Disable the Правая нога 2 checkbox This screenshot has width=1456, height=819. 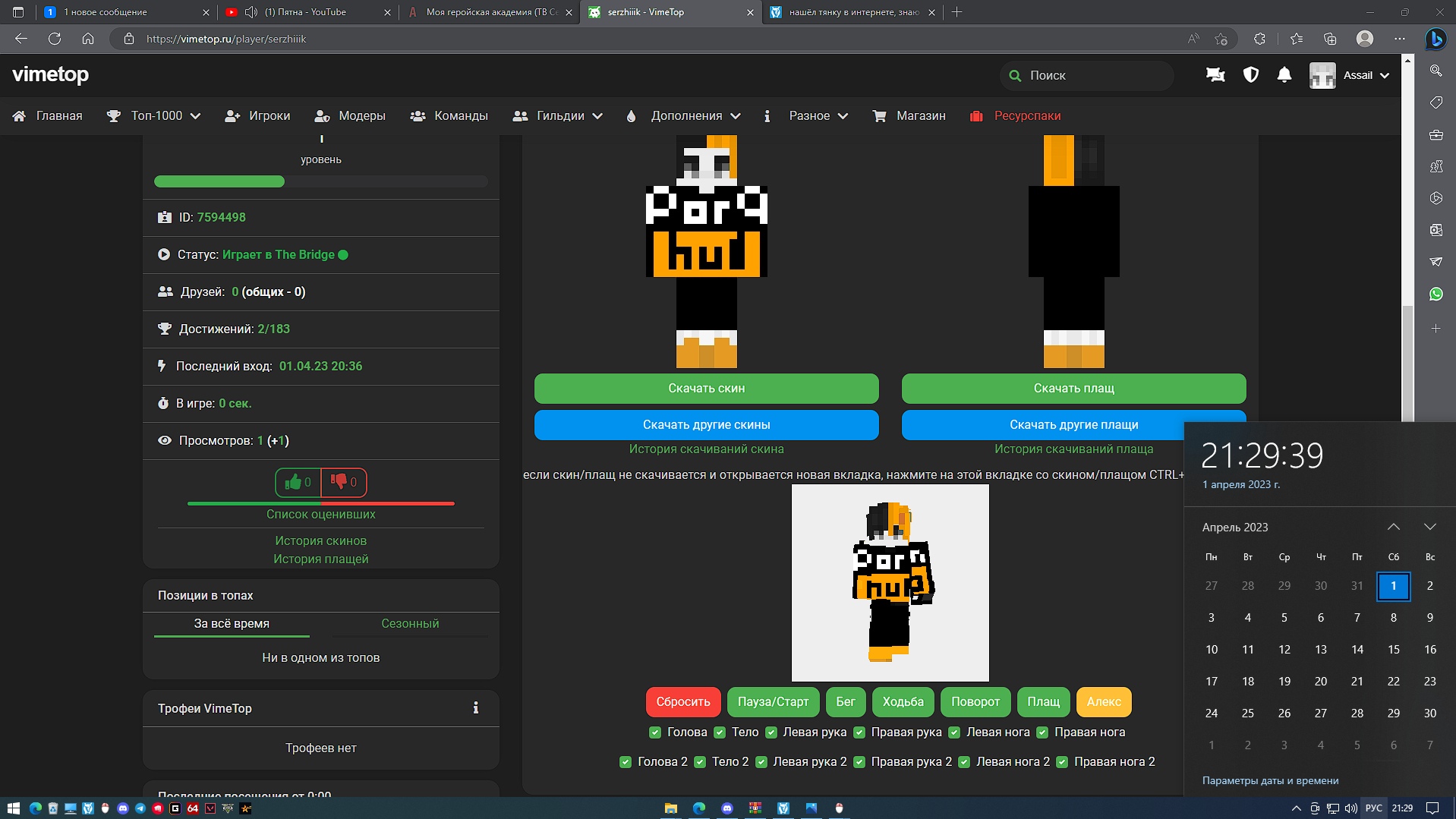point(1062,762)
